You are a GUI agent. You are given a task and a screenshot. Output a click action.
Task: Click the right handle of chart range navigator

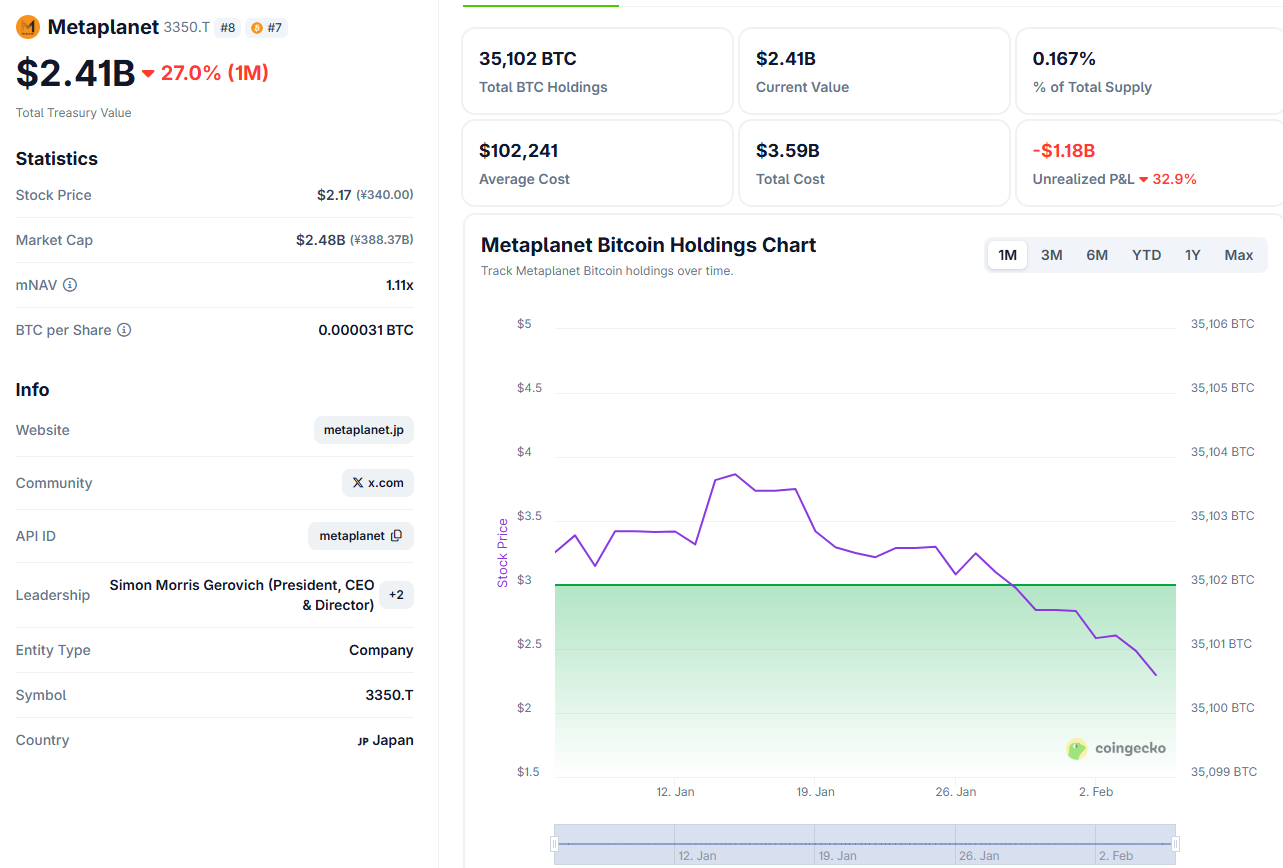click(1175, 844)
